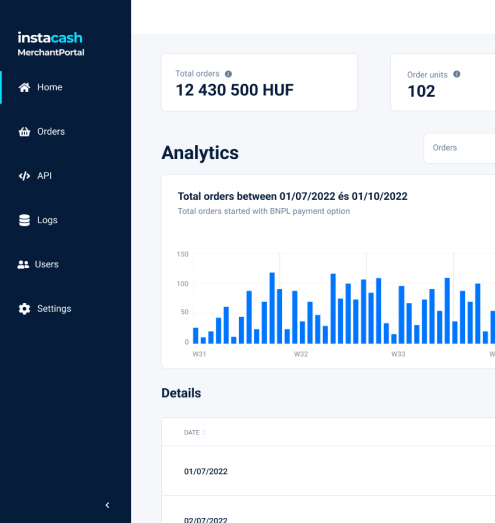Screen dimensions: 495x523
Task: Open the Orders dropdown next to Analytics
Action: (x=459, y=148)
